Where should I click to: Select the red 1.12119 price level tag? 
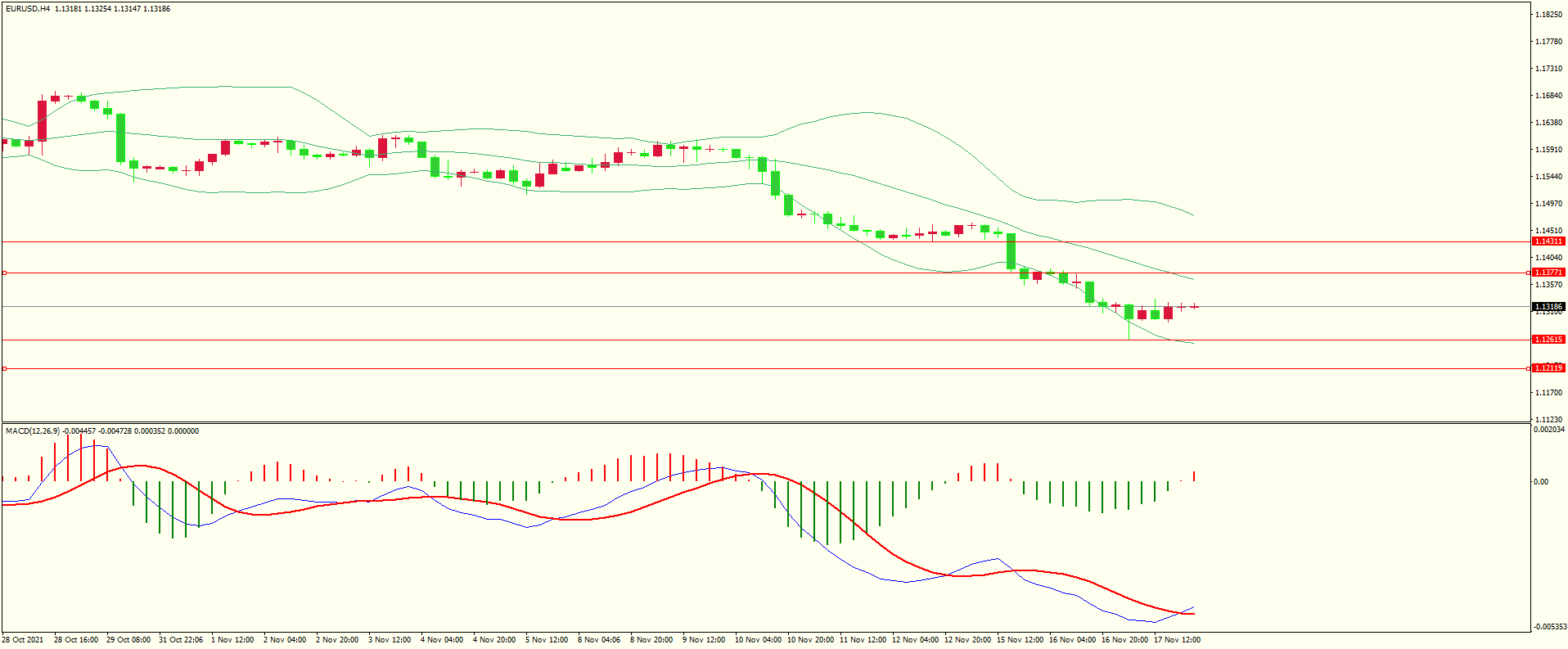point(1548,368)
